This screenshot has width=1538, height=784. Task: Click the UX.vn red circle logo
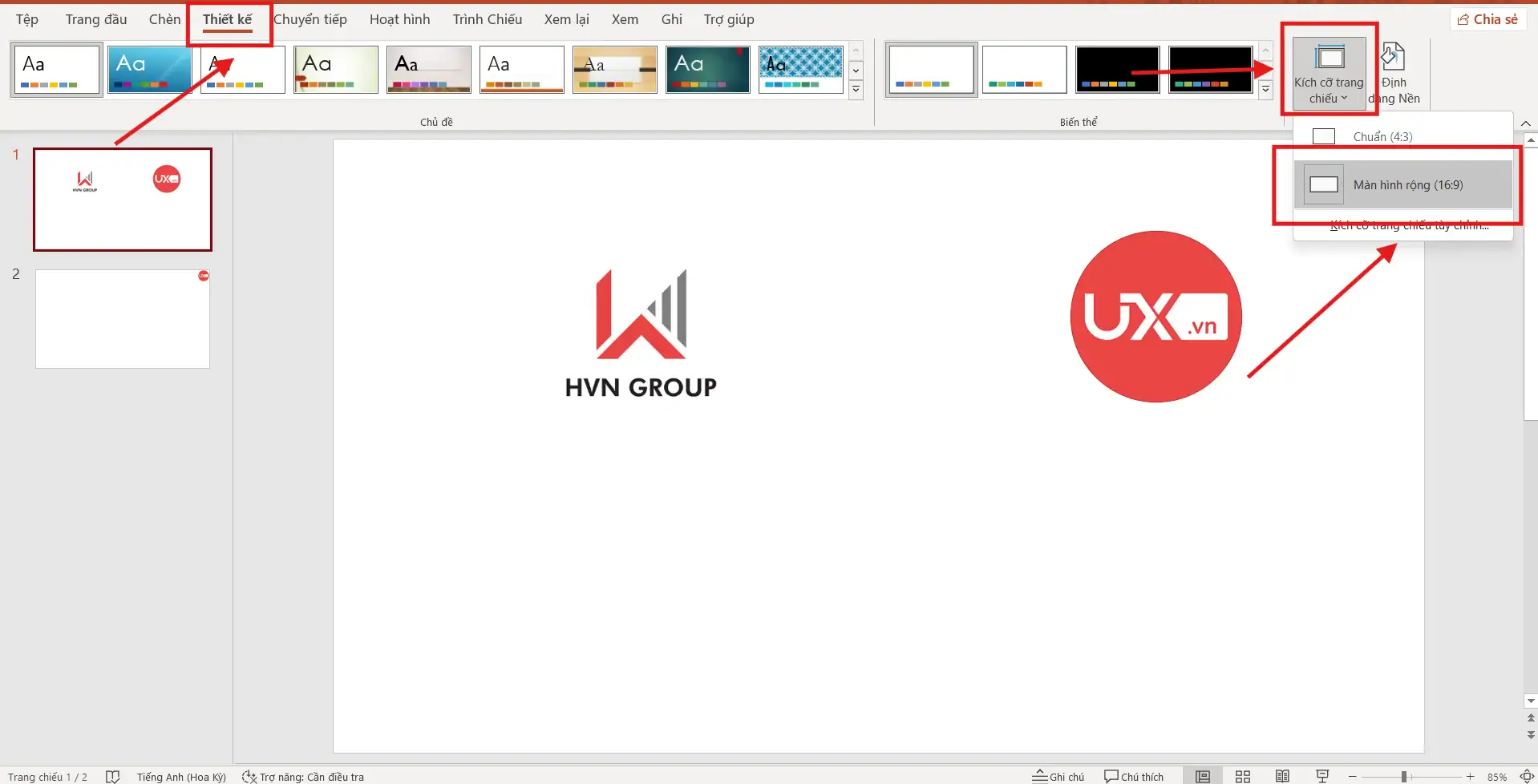tap(1156, 317)
